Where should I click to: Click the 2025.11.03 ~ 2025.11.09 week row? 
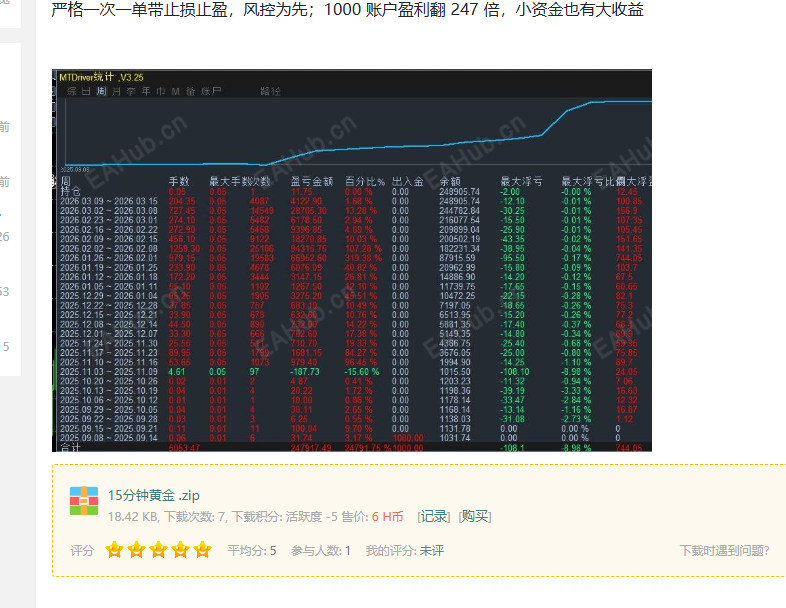352,372
